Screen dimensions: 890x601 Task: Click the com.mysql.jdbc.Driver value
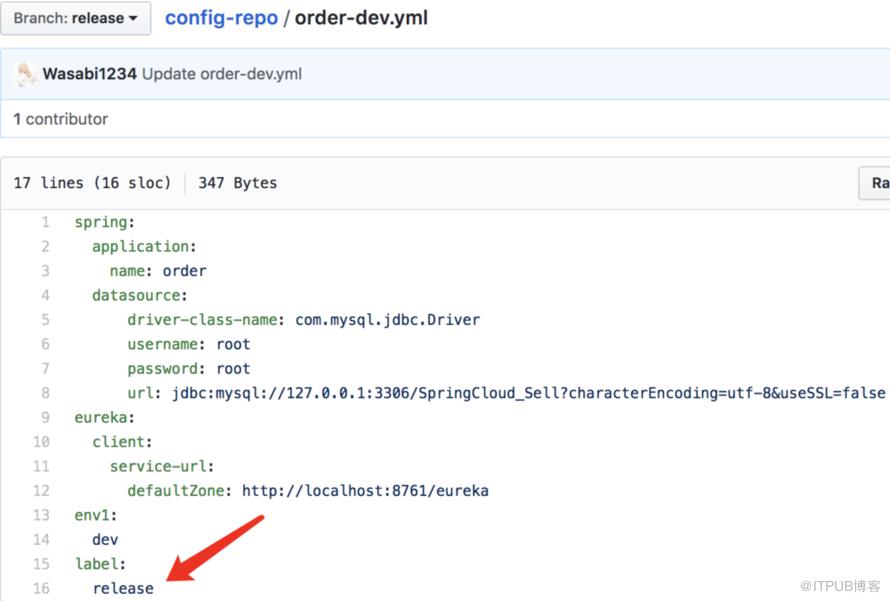pos(388,320)
